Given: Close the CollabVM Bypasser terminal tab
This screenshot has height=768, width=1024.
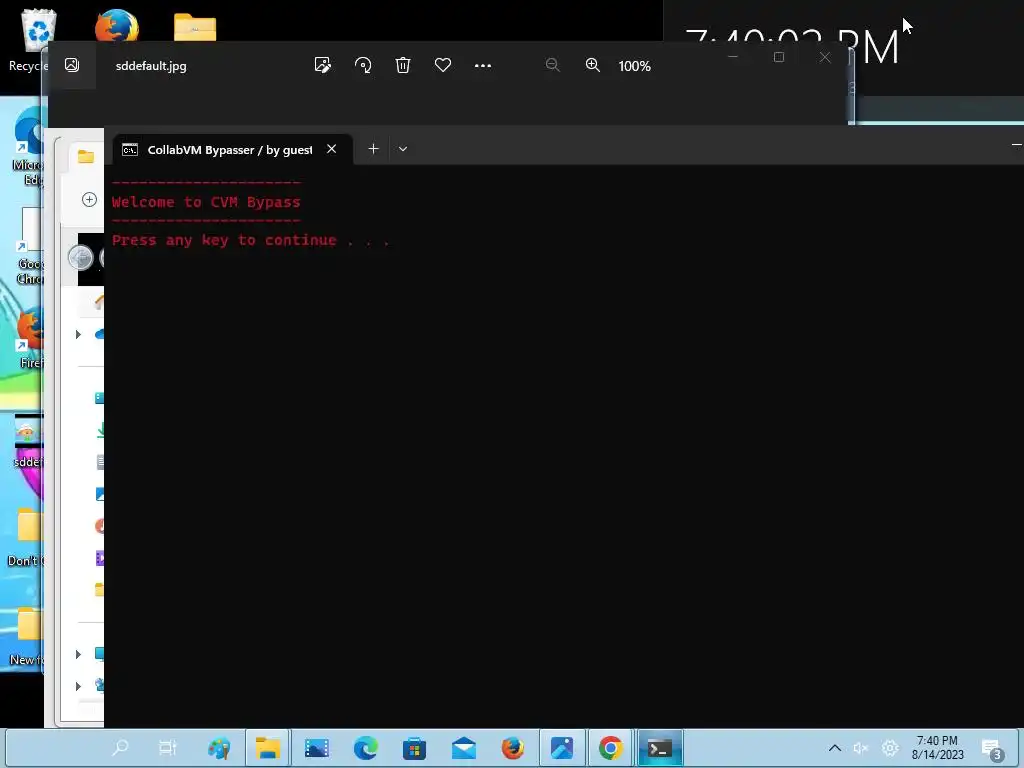Looking at the screenshot, I should click(332, 149).
